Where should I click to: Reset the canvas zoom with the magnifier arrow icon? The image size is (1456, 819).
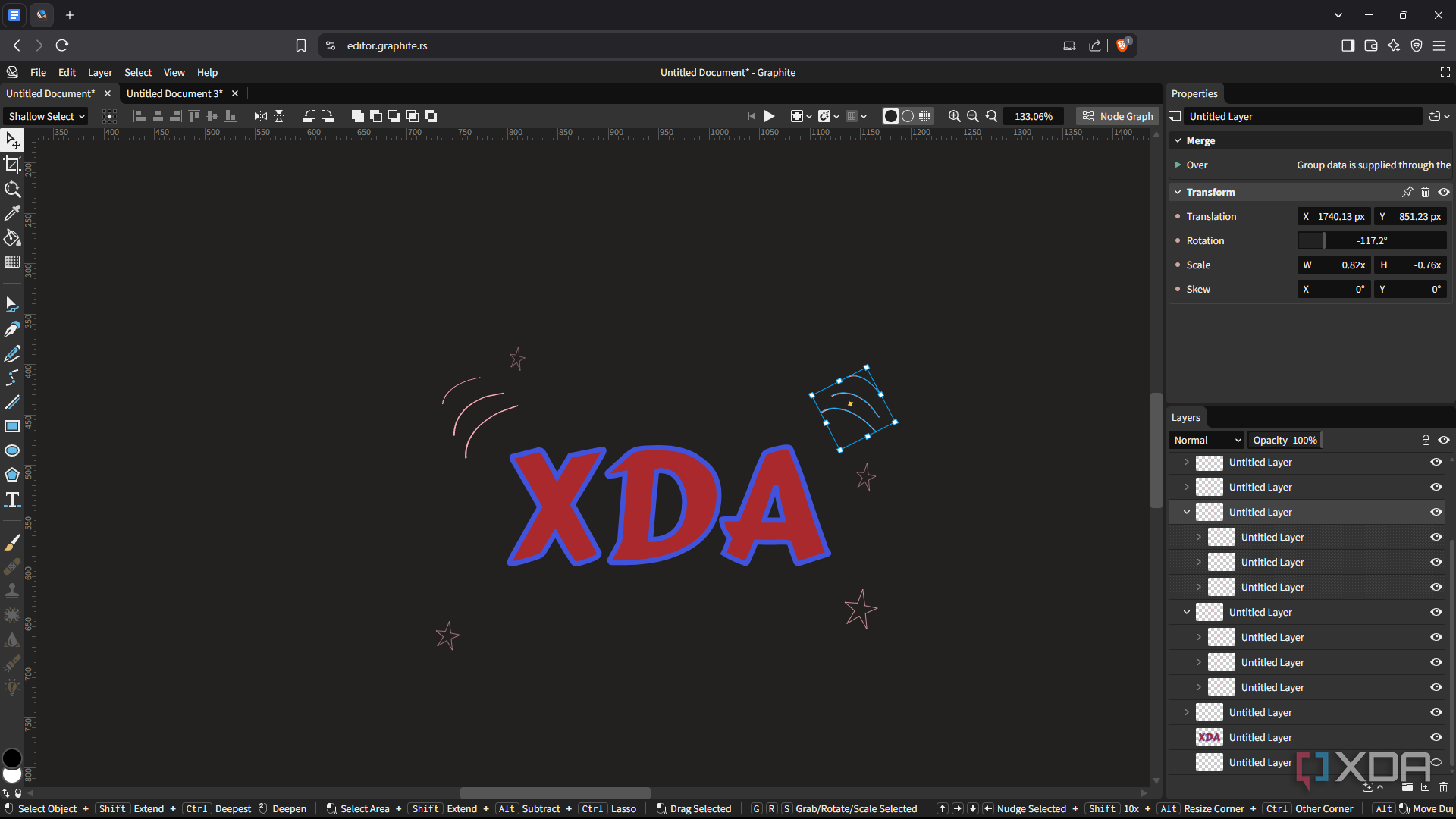(x=991, y=116)
